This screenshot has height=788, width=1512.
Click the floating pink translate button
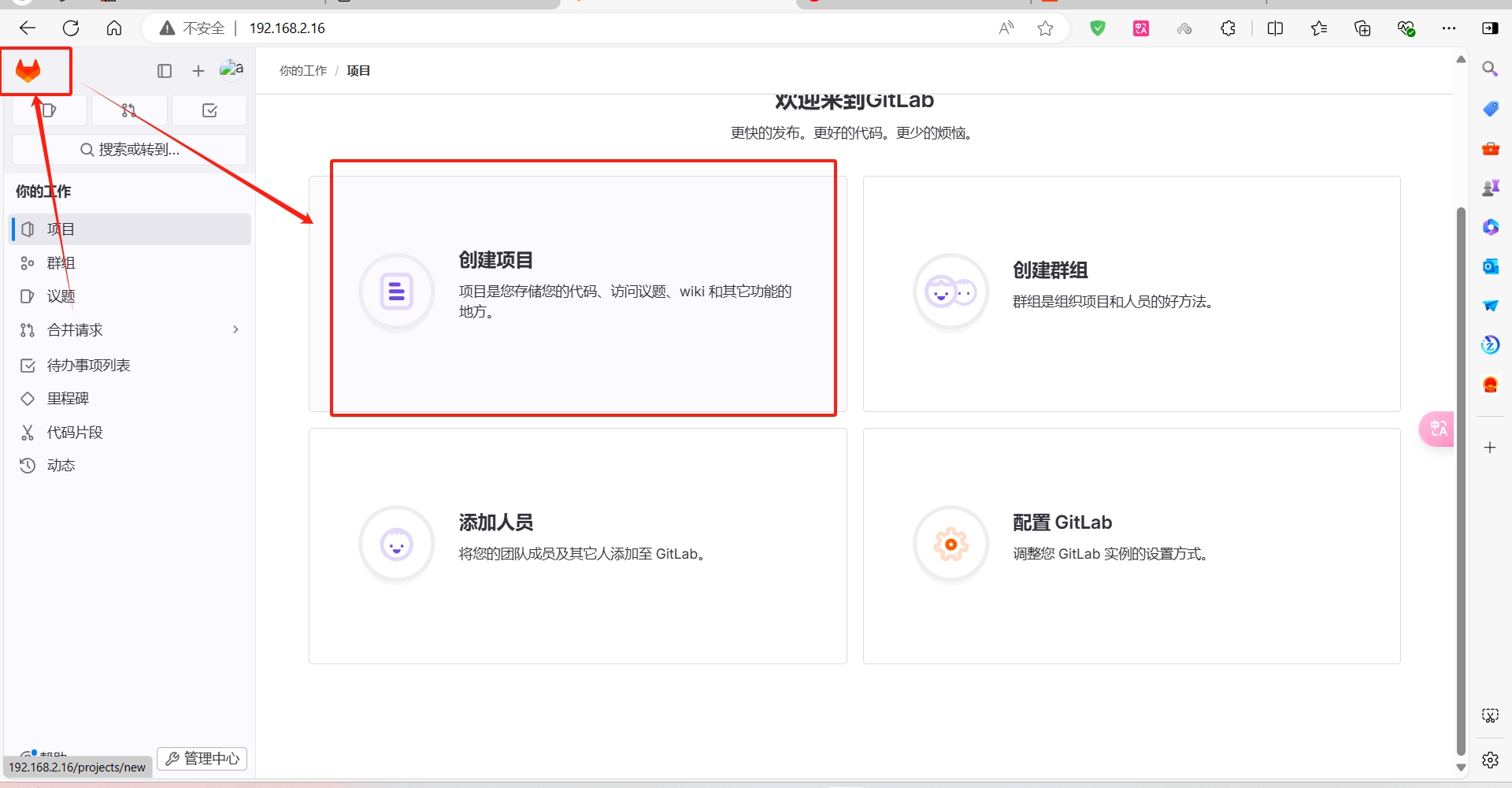[1436, 429]
